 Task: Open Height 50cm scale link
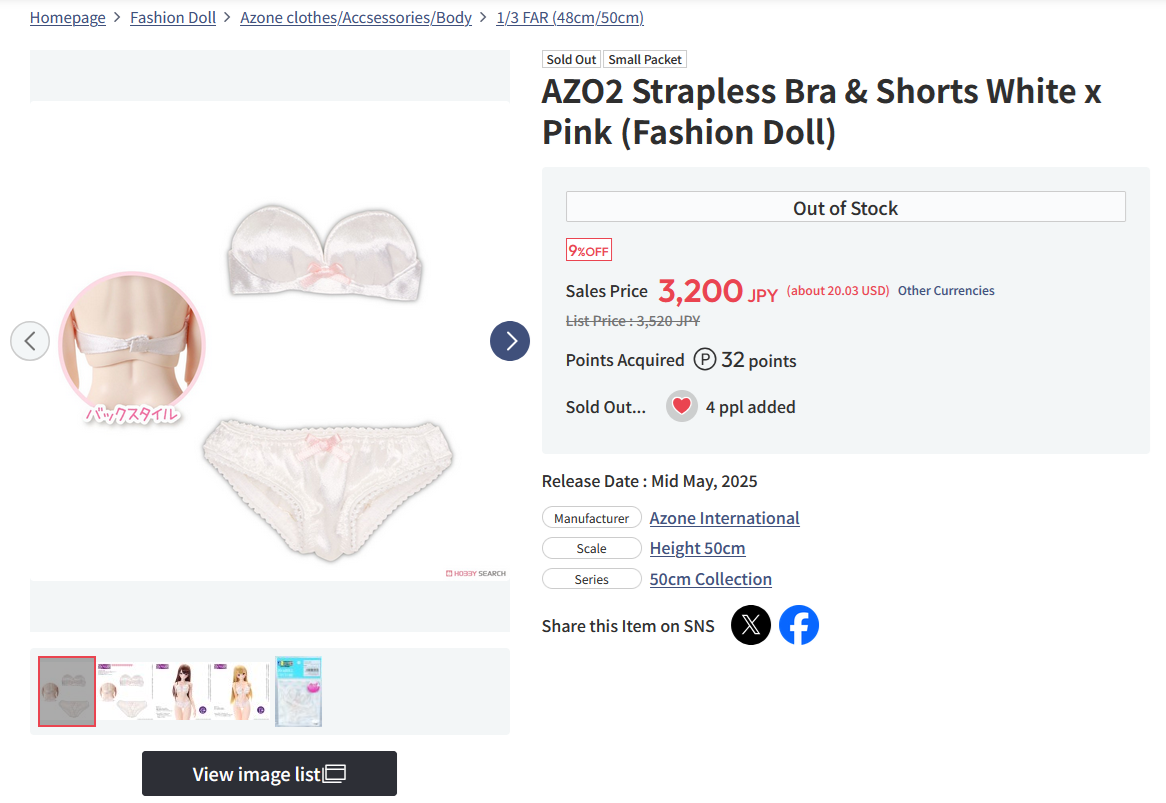pyautogui.click(x=698, y=548)
